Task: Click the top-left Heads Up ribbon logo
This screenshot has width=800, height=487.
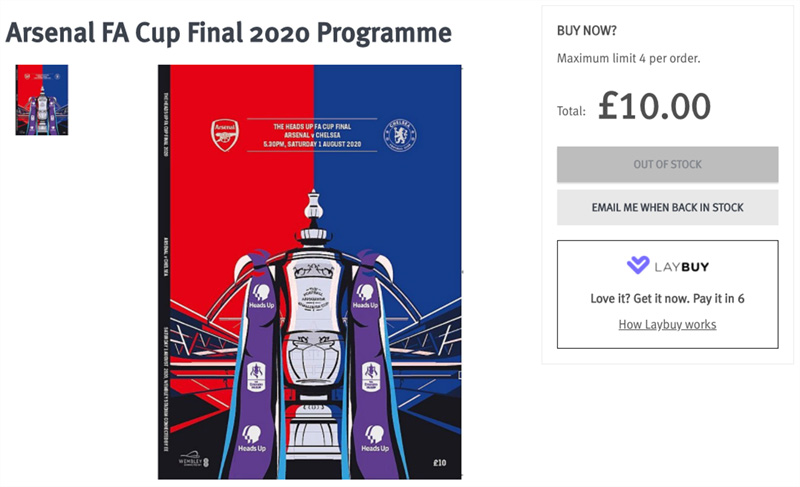Action: [x=261, y=297]
